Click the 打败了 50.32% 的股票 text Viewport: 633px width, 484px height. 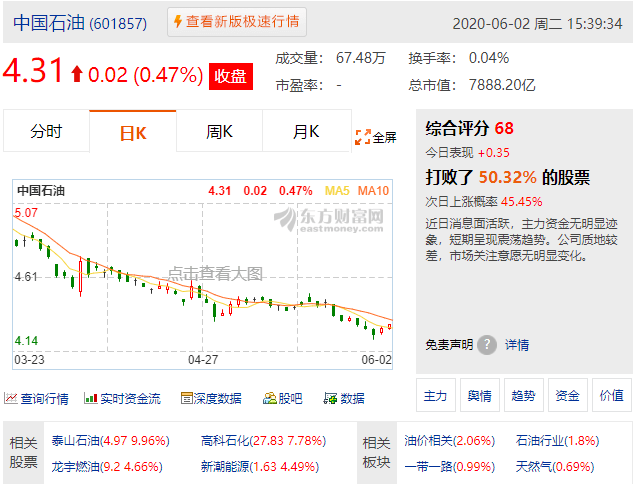click(x=507, y=177)
